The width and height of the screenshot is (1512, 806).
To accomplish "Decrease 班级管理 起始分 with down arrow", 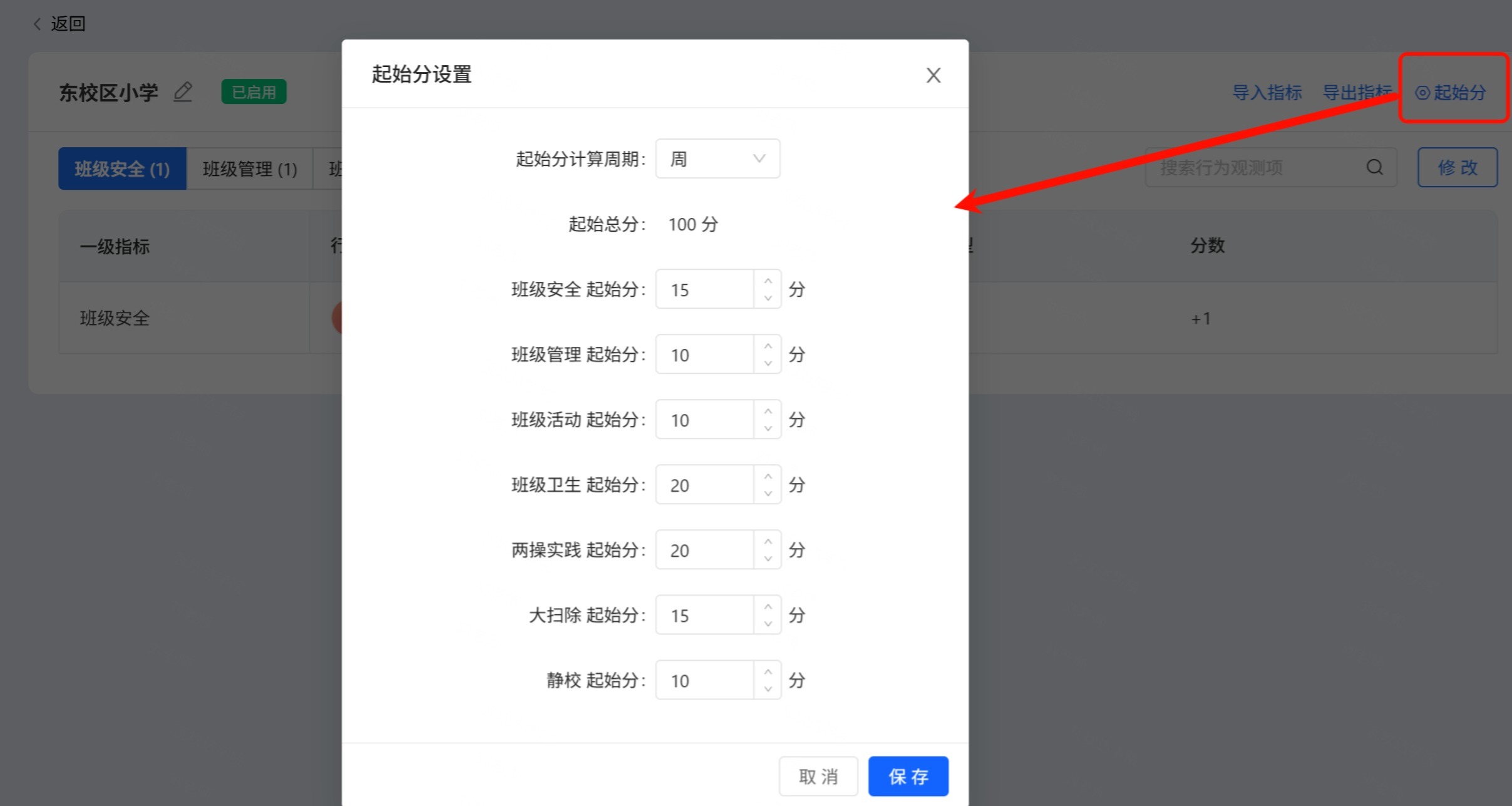I will (x=768, y=363).
